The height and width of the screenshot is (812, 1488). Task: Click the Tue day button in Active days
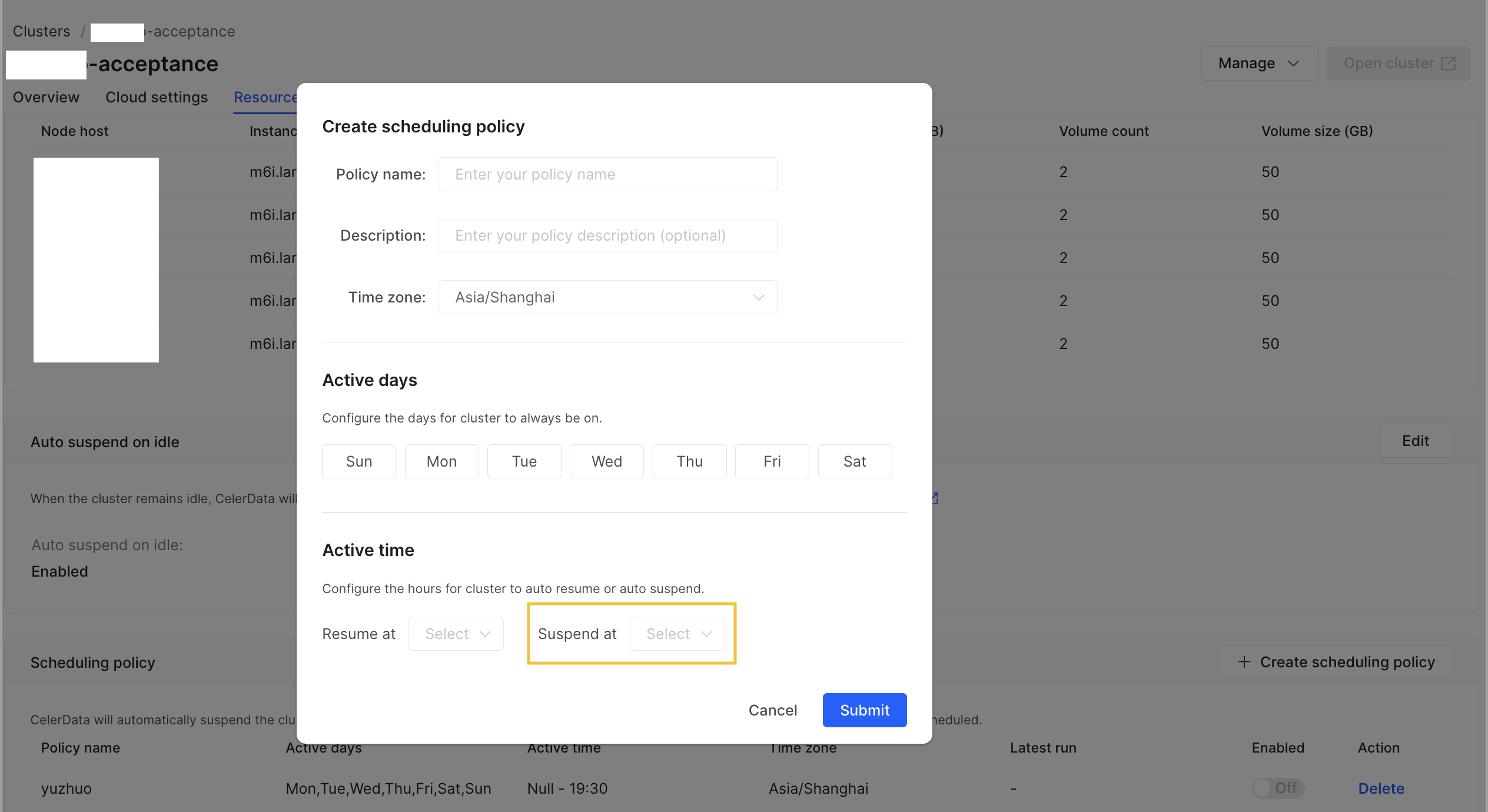523,461
